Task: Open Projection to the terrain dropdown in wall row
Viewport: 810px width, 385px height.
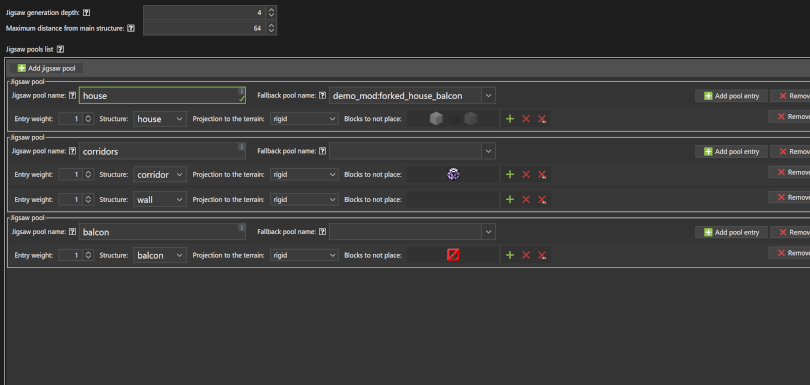Action: pos(304,199)
